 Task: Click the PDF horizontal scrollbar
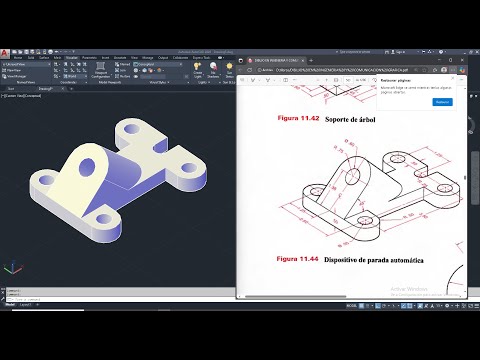point(296,296)
